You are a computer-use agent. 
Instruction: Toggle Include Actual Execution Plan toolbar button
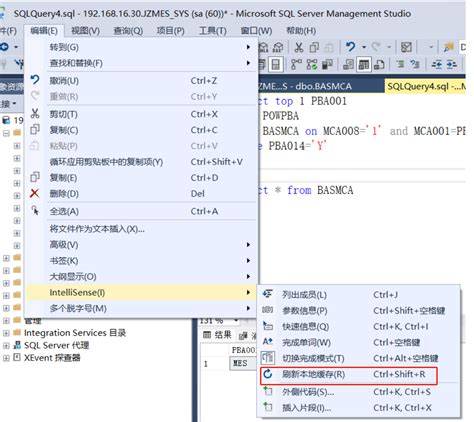[x=296, y=64]
